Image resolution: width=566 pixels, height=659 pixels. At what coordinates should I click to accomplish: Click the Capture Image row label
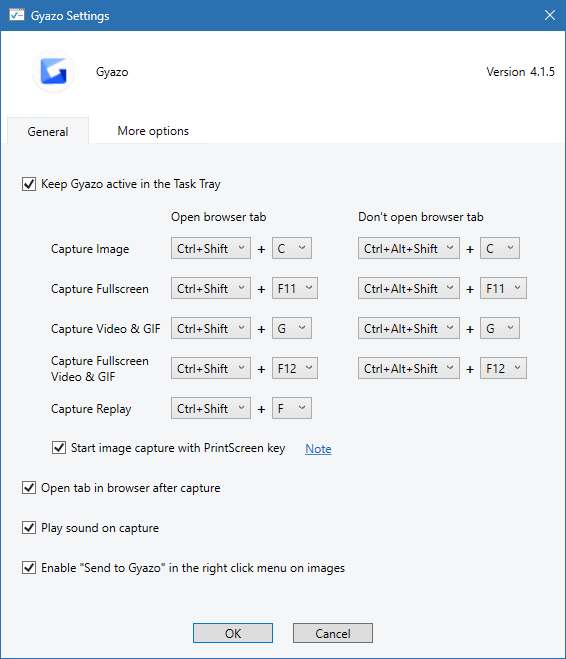click(x=90, y=249)
